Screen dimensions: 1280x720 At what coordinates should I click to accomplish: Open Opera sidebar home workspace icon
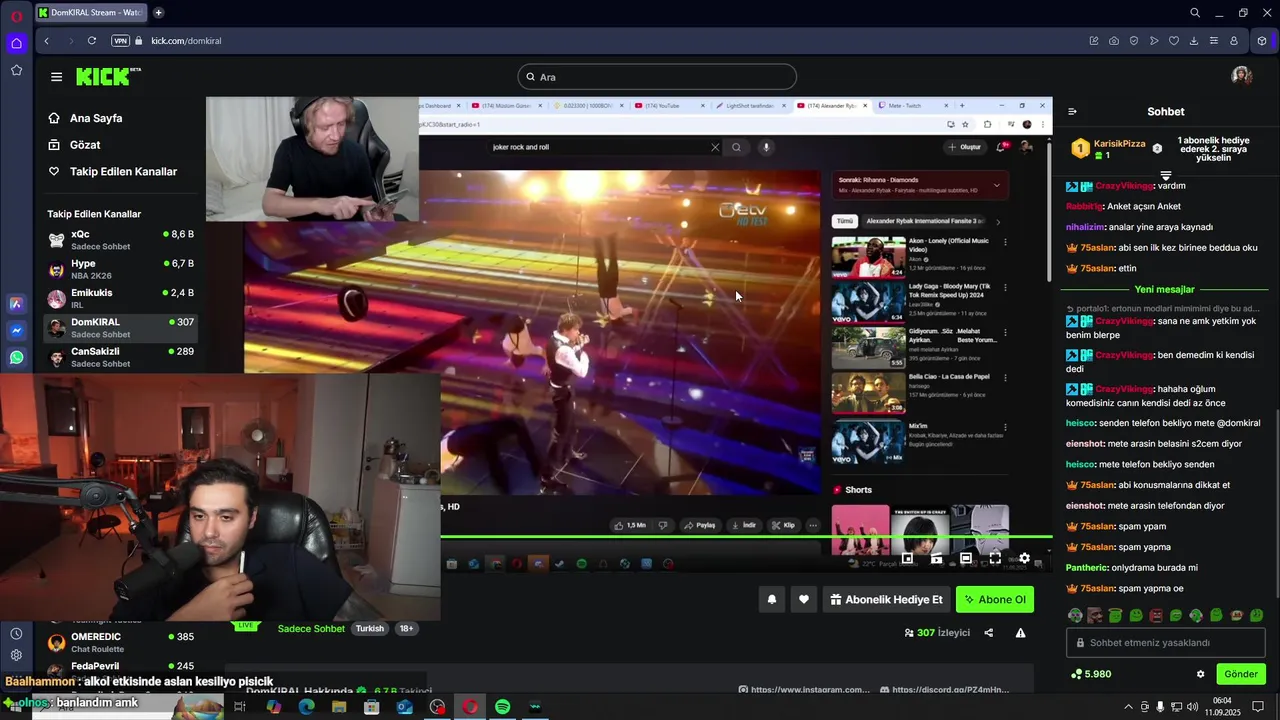point(16,43)
